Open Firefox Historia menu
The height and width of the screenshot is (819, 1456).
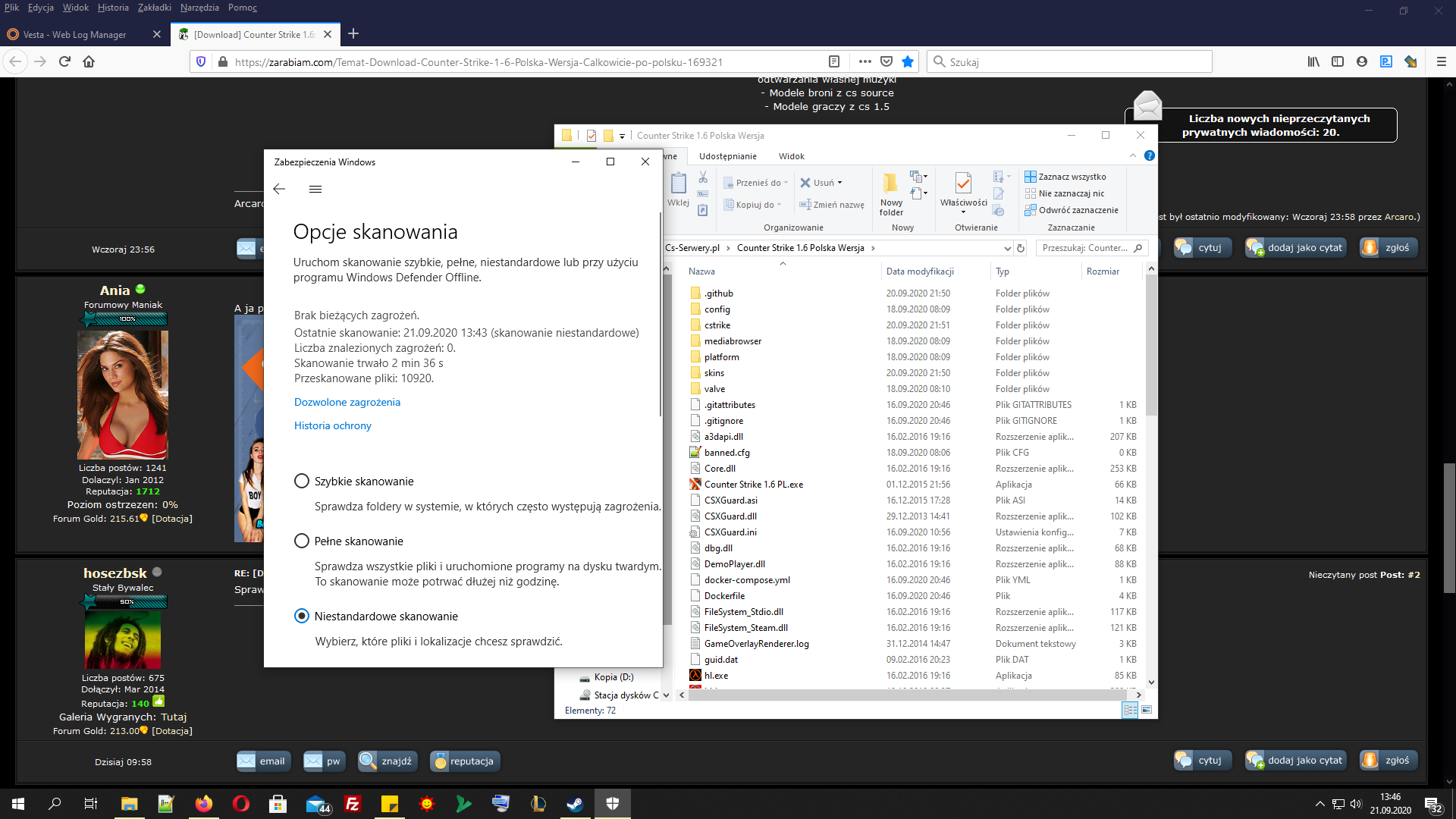point(113,8)
